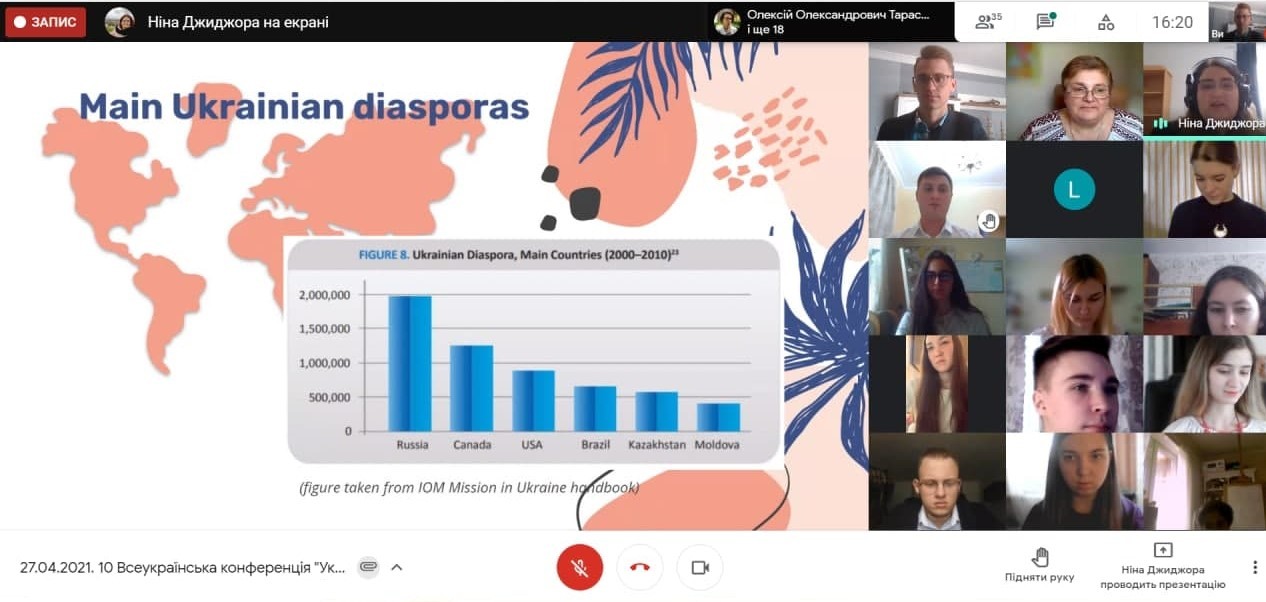Hang up with the red phone icon
The height and width of the screenshot is (602, 1266).
[x=640, y=567]
